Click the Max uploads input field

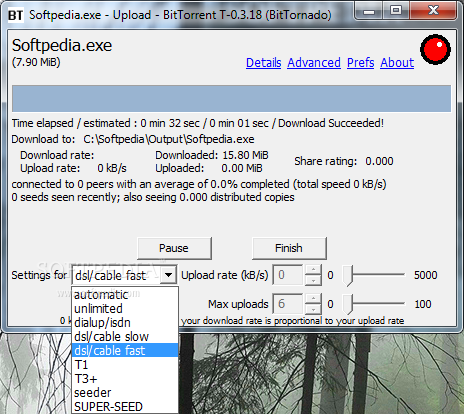288,304
